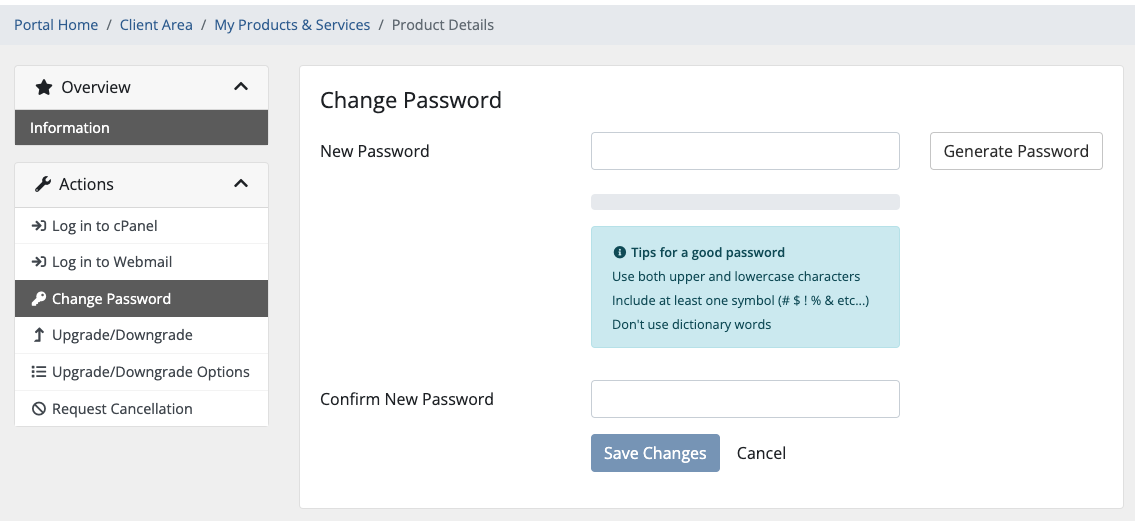Click the sign-in arrow icon for cPanel
The height and width of the screenshot is (521, 1135).
[38, 226]
